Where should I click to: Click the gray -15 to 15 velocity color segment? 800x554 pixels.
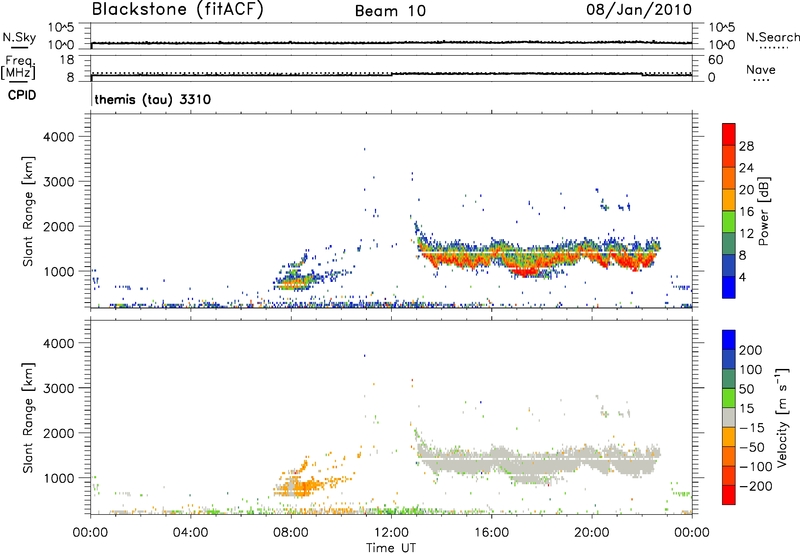pos(729,417)
